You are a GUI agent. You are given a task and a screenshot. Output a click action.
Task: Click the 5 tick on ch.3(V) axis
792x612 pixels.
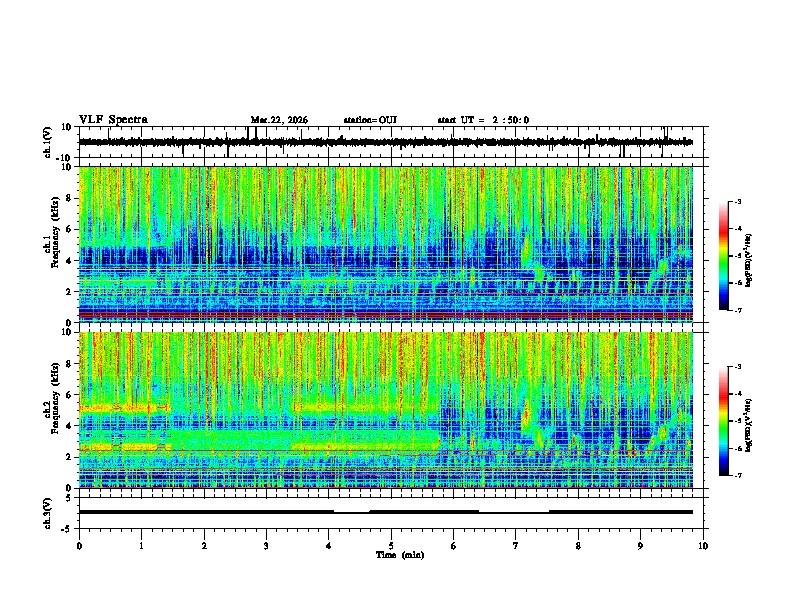[70, 498]
